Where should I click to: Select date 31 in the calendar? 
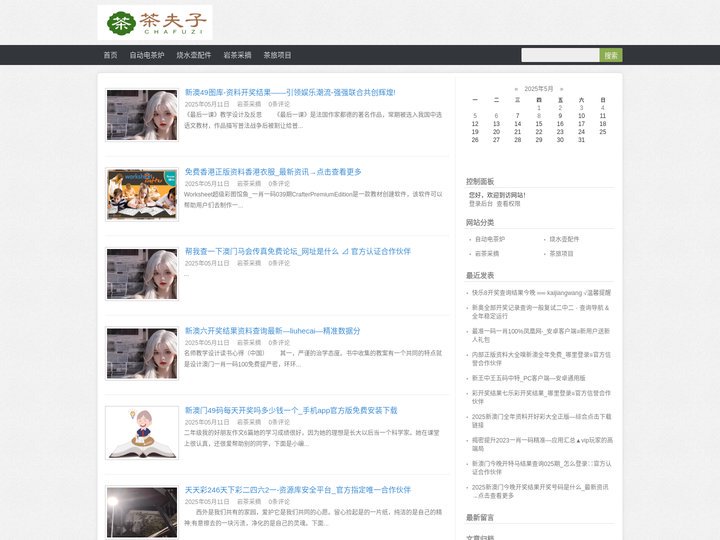pyautogui.click(x=581, y=140)
